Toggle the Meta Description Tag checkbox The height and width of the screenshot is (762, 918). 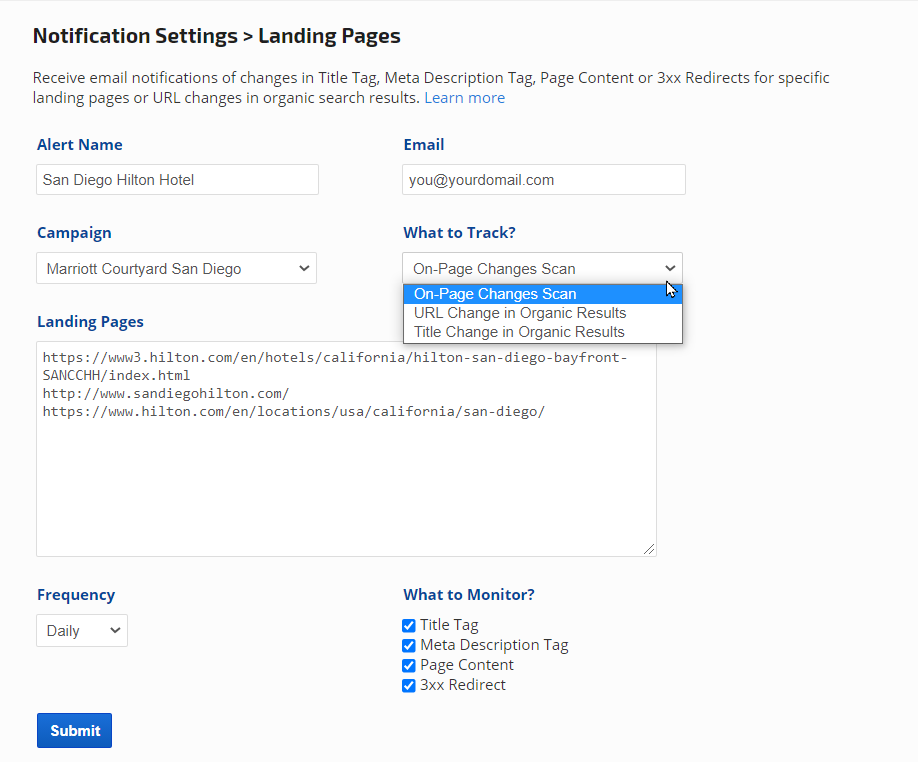click(409, 646)
